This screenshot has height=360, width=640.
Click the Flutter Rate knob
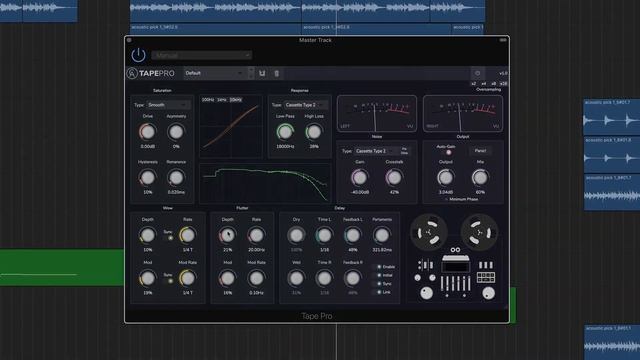click(256, 235)
